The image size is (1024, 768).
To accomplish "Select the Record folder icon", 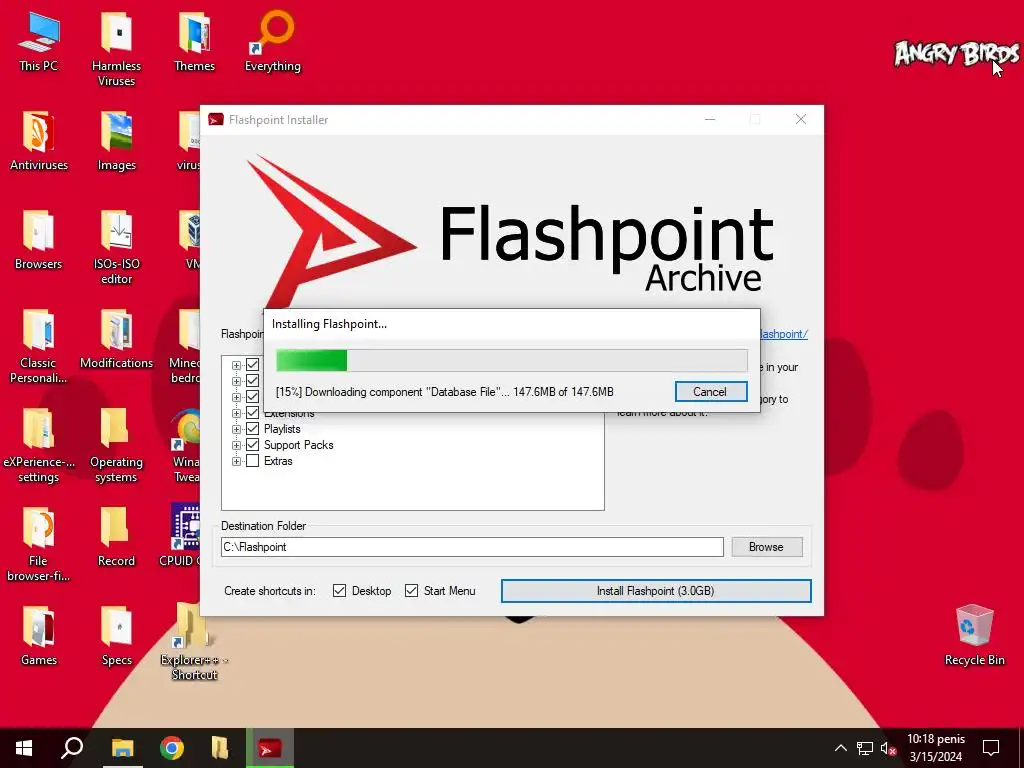I will [116, 537].
